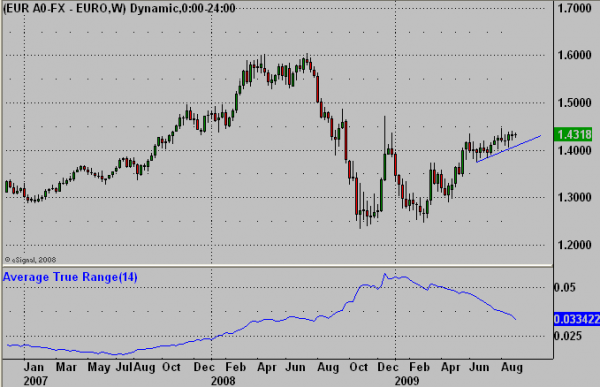Click the 1.7000 price axis label
Screen dimensions: 600x387
point(574,8)
